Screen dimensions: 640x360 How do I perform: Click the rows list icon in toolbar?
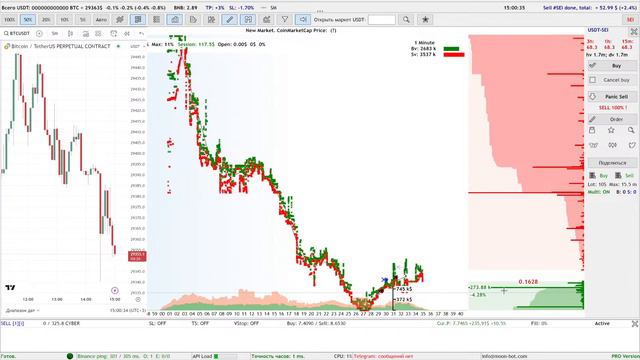(x=156, y=20)
